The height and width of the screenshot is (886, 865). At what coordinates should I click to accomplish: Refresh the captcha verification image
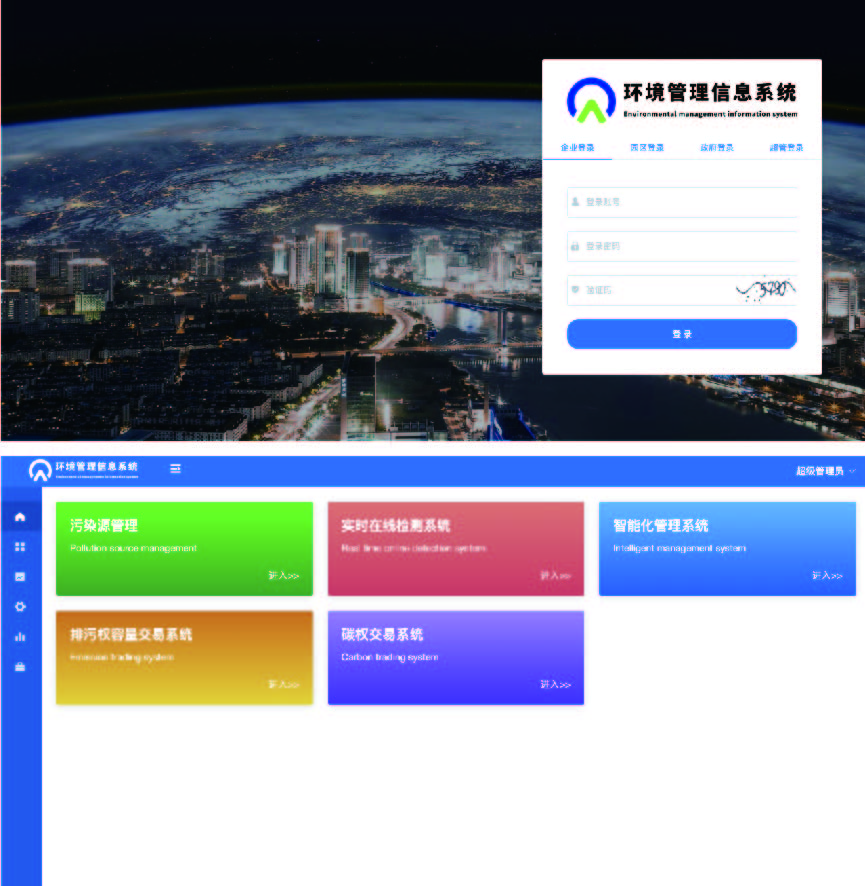(765, 290)
